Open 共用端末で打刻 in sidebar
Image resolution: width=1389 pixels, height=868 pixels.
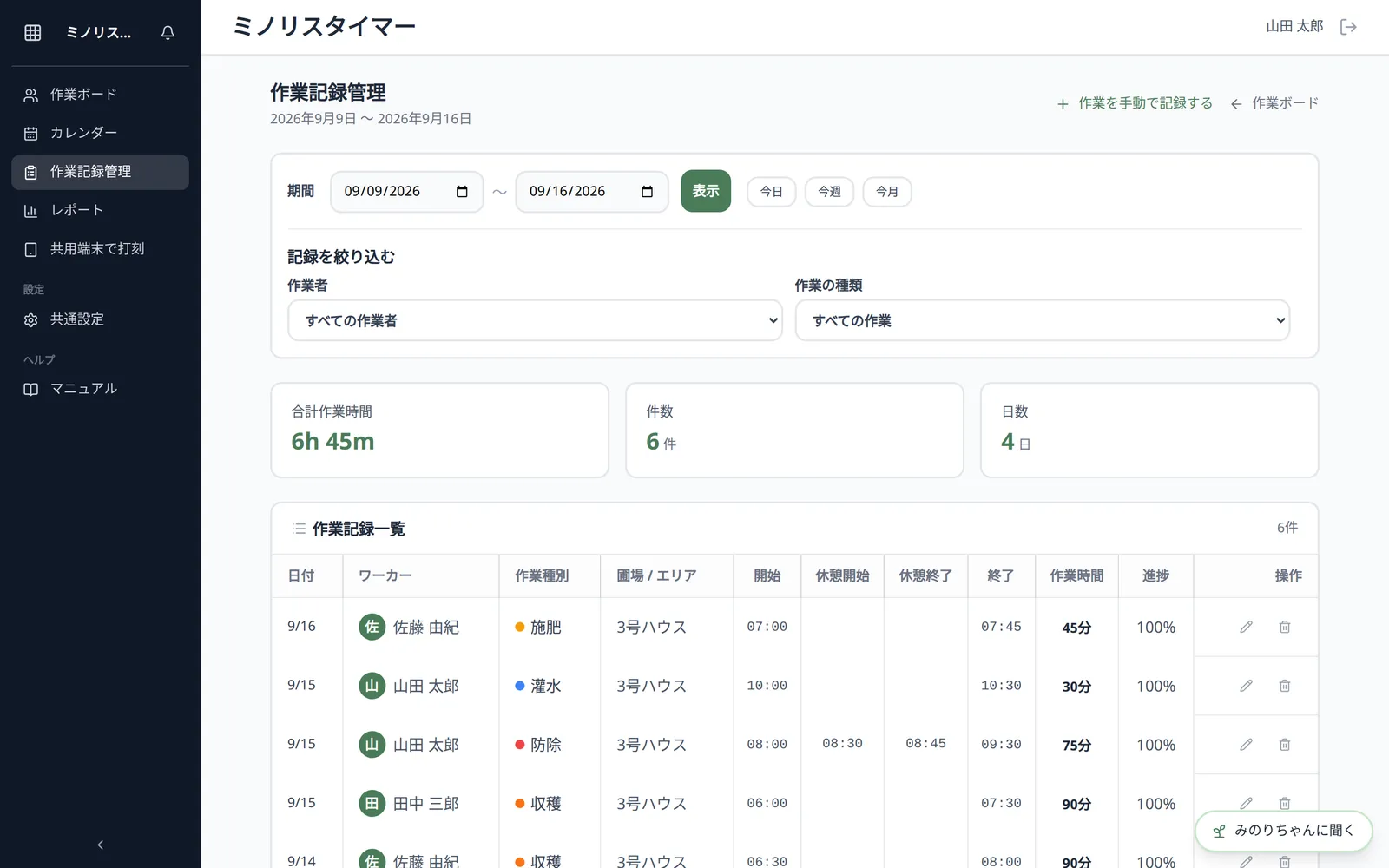[x=101, y=249]
